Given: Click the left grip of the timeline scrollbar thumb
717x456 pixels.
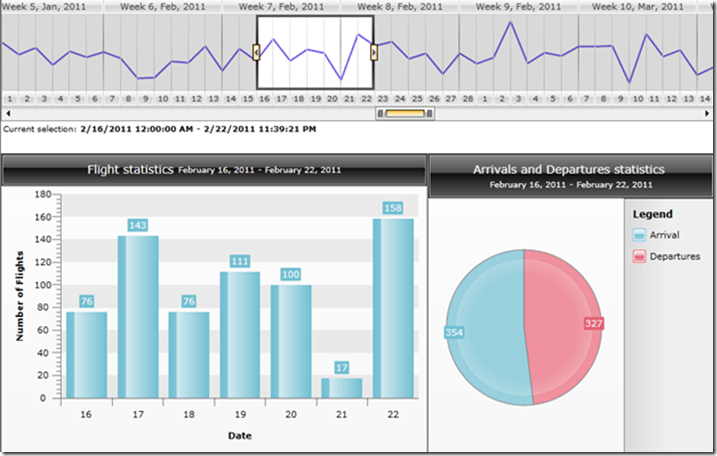Looking at the screenshot, I should click(380, 113).
